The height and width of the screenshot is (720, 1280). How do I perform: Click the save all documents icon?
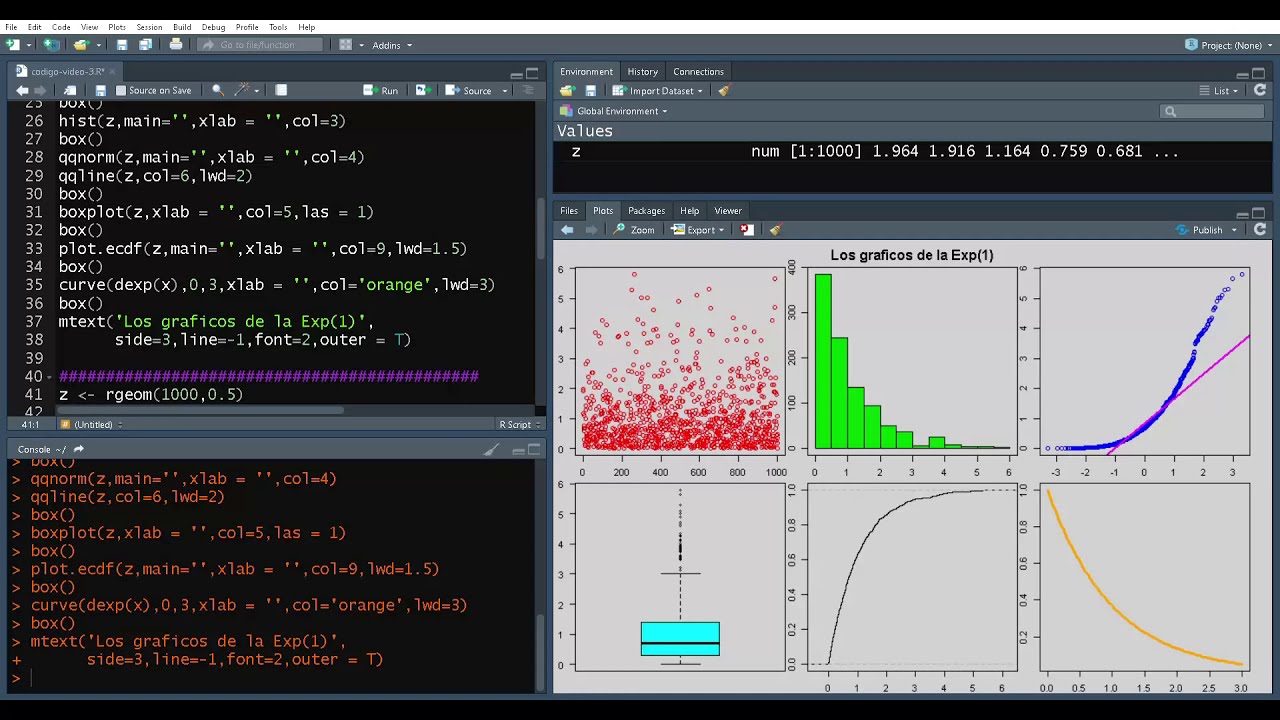pyautogui.click(x=145, y=45)
